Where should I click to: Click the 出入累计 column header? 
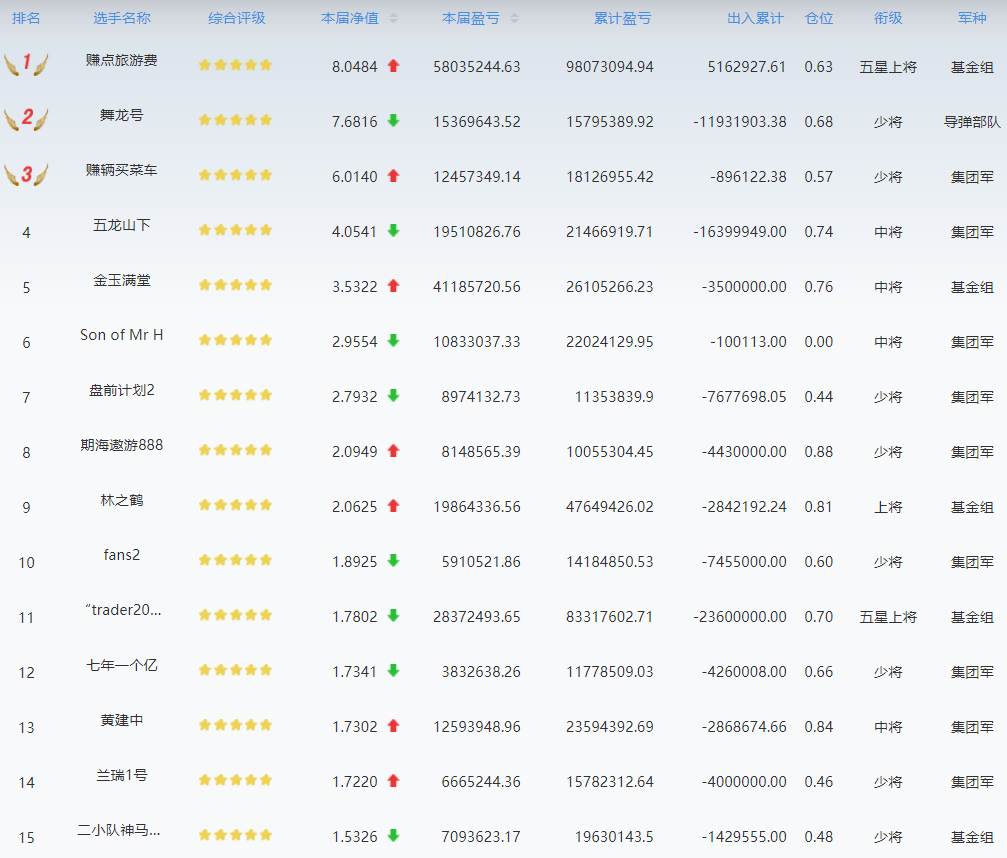755,18
